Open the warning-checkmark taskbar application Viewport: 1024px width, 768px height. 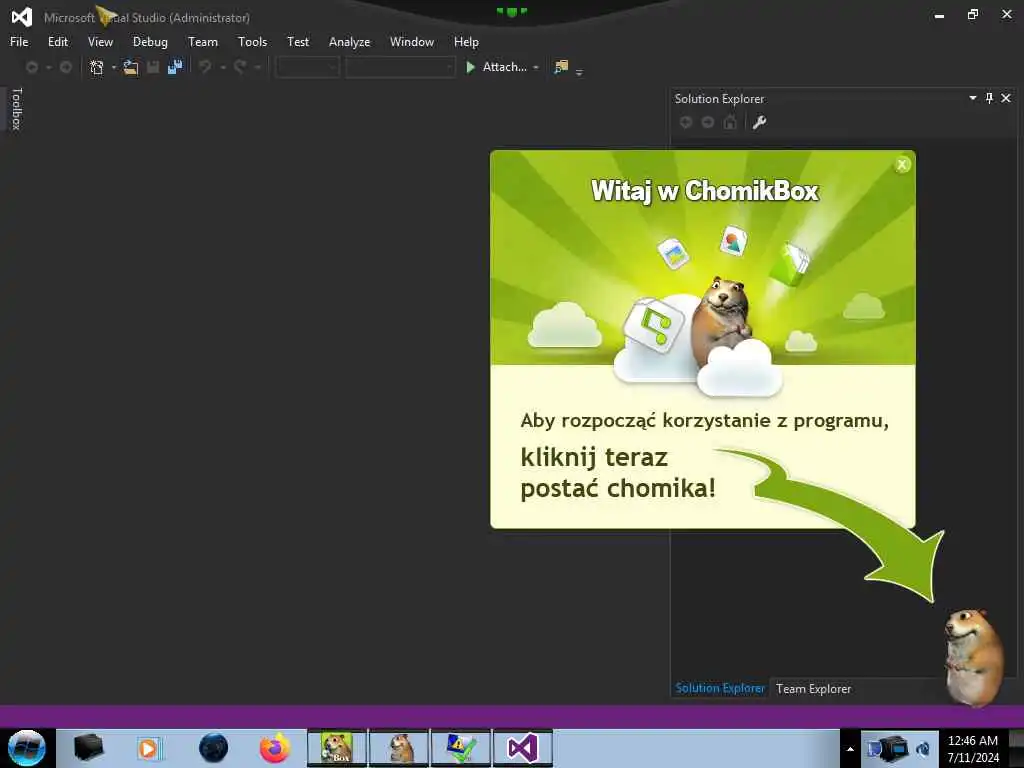460,748
